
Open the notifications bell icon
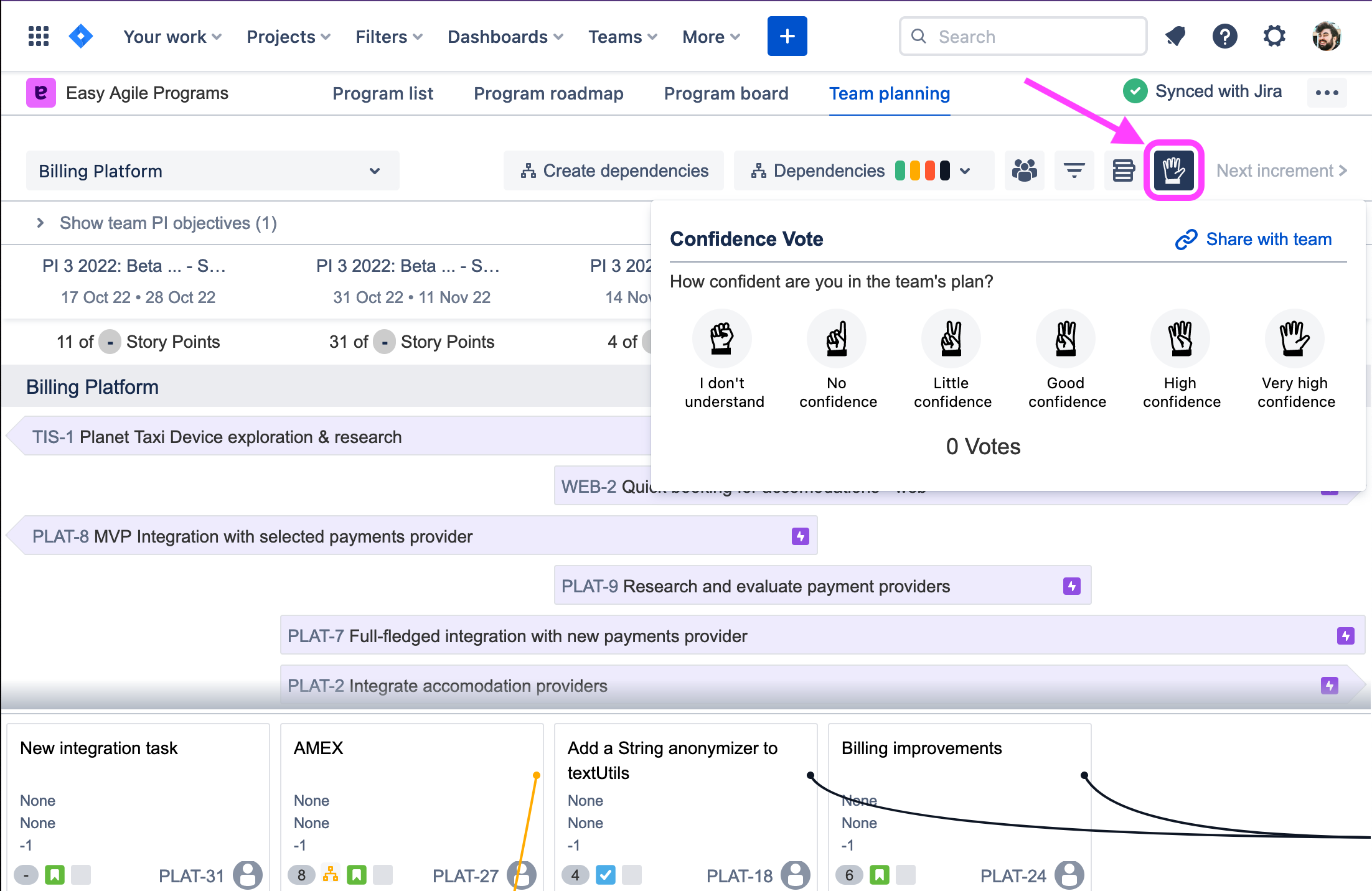click(1175, 37)
